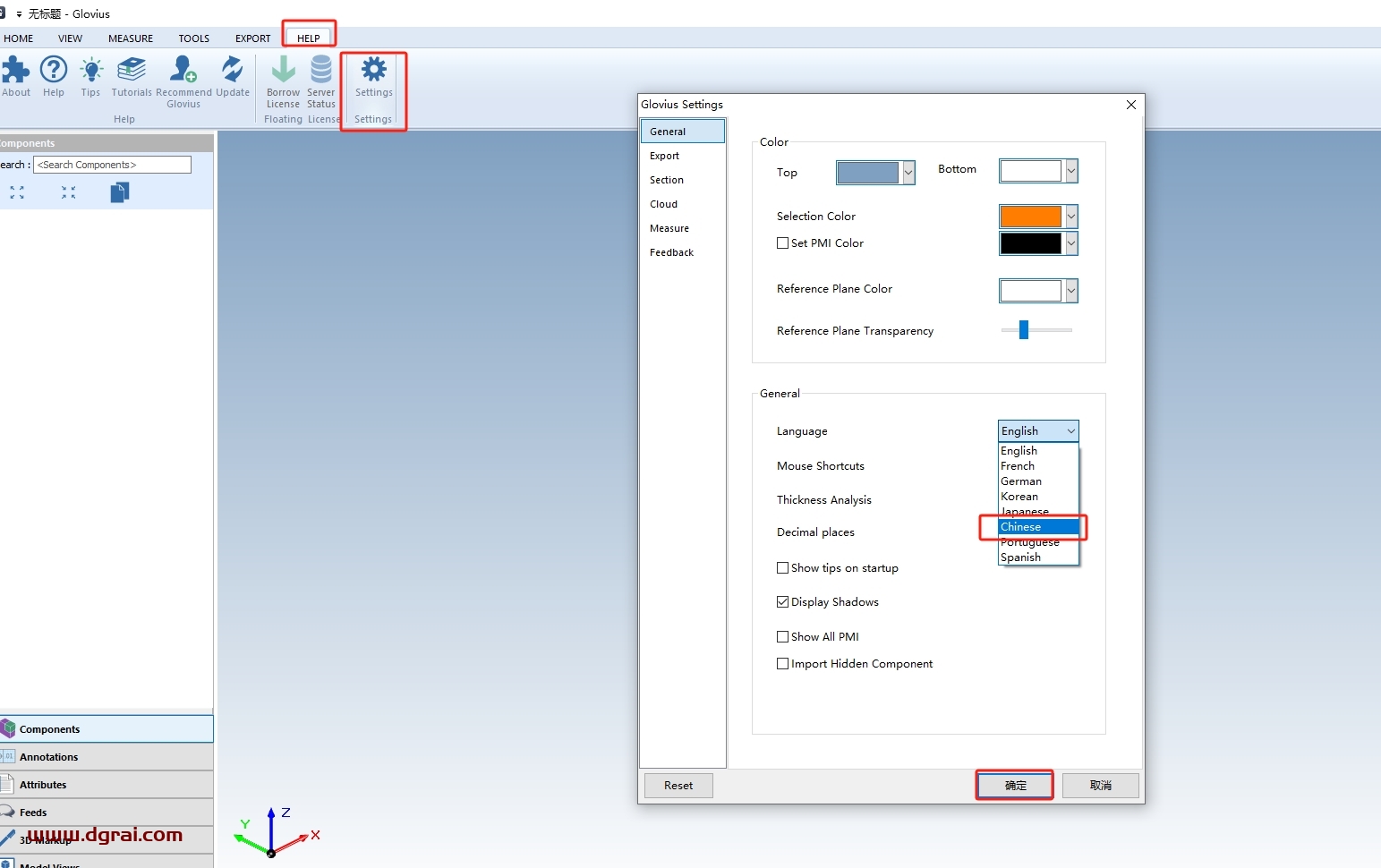Enable Show tips on startup
The height and width of the screenshot is (868, 1381).
pyautogui.click(x=783, y=567)
